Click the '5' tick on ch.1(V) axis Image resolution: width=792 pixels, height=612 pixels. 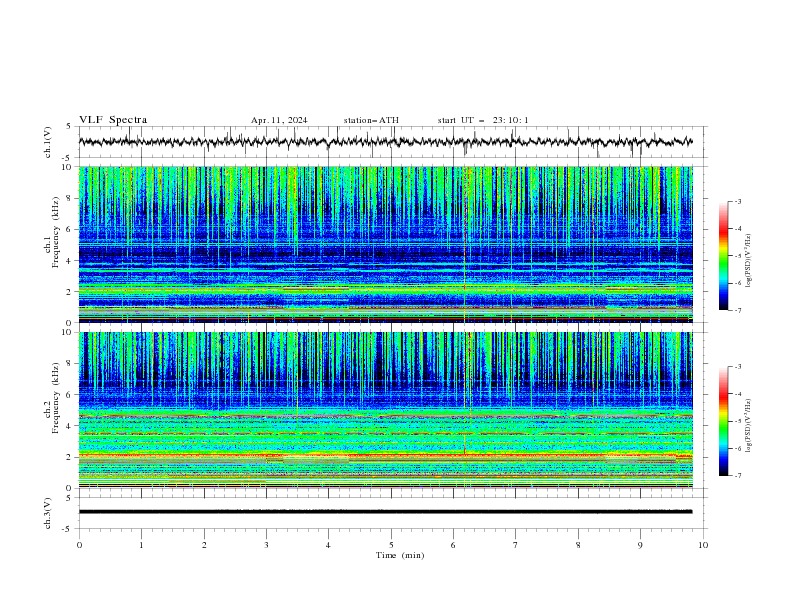pyautogui.click(x=69, y=126)
